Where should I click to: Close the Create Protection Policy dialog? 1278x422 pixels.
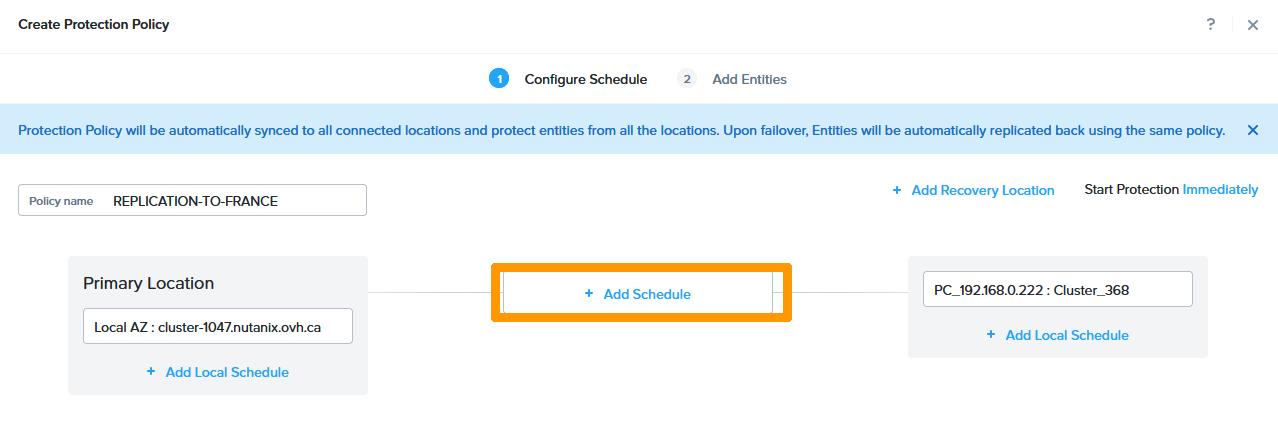1252,25
